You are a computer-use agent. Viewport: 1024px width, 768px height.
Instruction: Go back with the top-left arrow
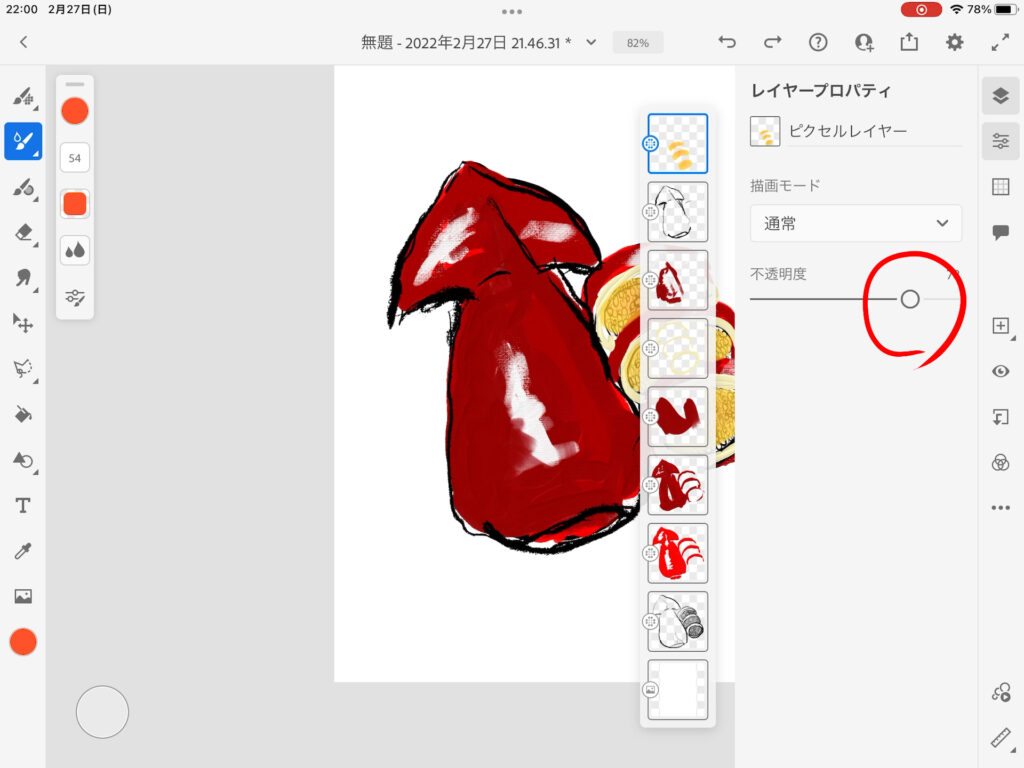point(24,42)
